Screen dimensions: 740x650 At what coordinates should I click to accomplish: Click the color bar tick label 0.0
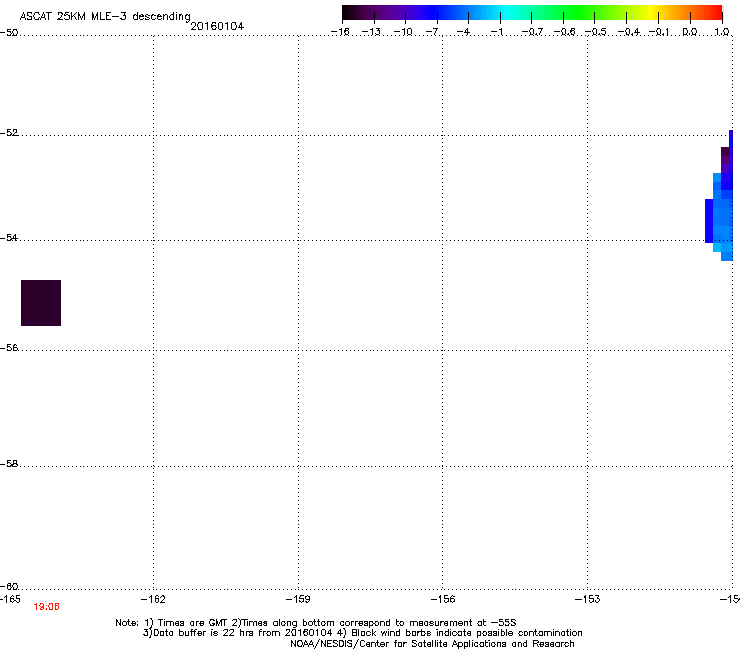690,32
